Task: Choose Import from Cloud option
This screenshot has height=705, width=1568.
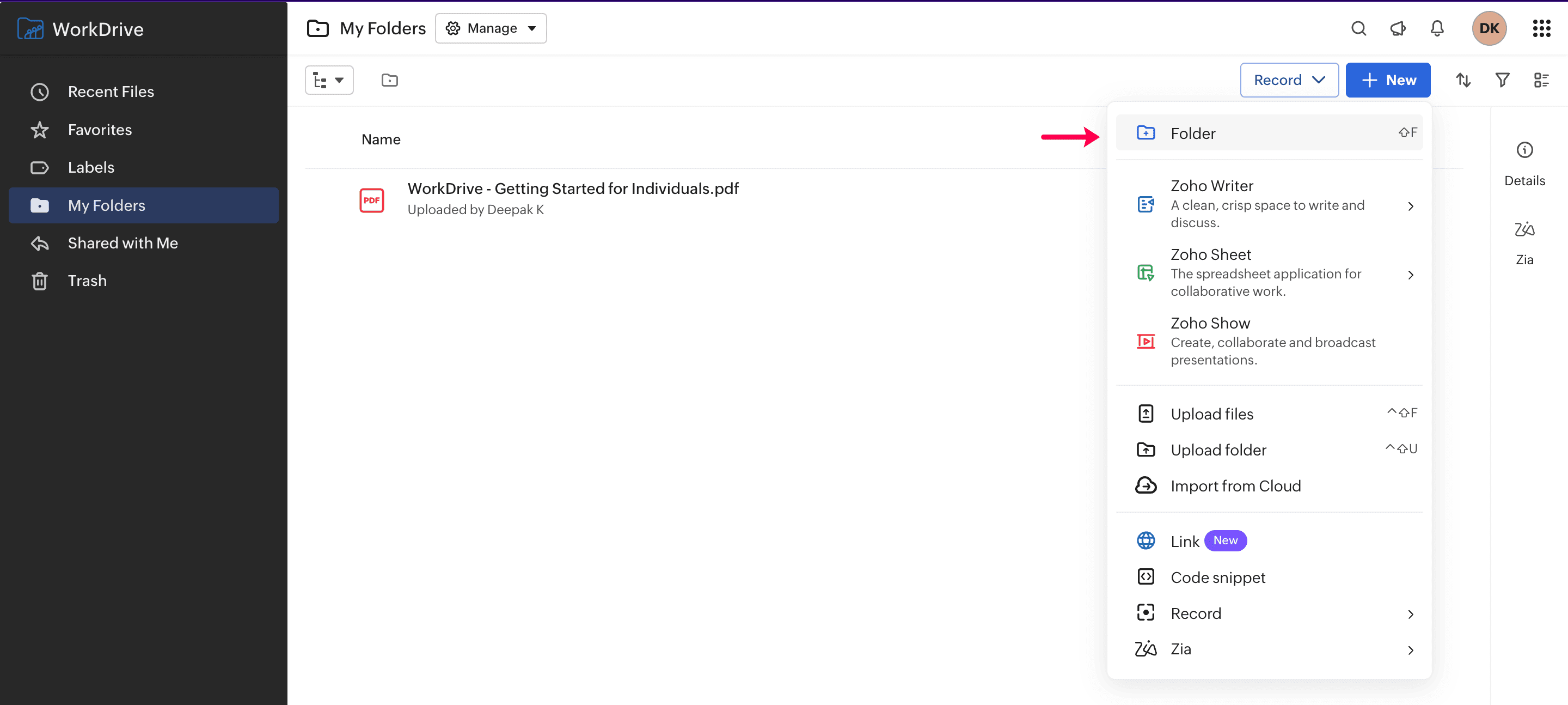Action: [1235, 485]
